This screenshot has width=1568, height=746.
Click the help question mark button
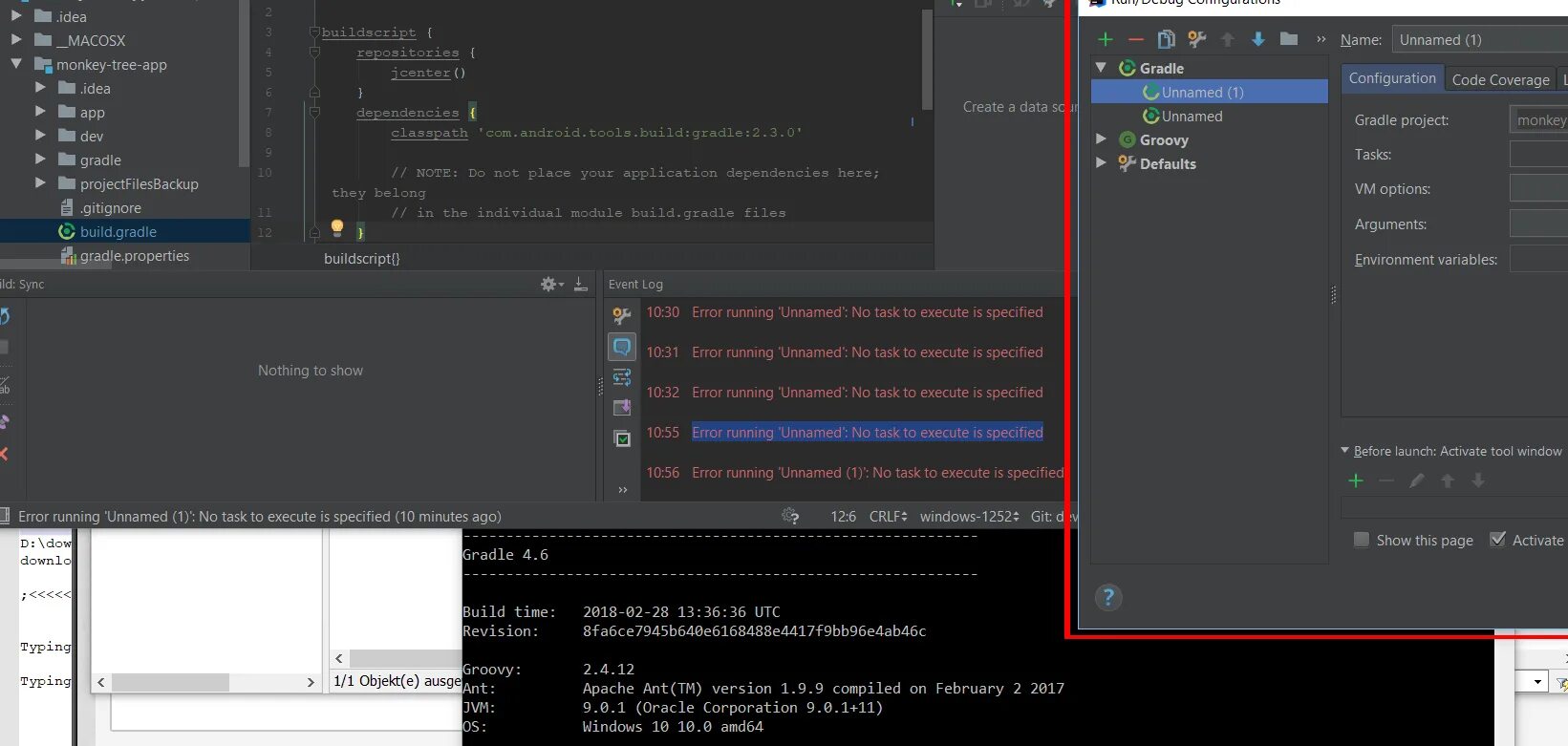(1108, 598)
